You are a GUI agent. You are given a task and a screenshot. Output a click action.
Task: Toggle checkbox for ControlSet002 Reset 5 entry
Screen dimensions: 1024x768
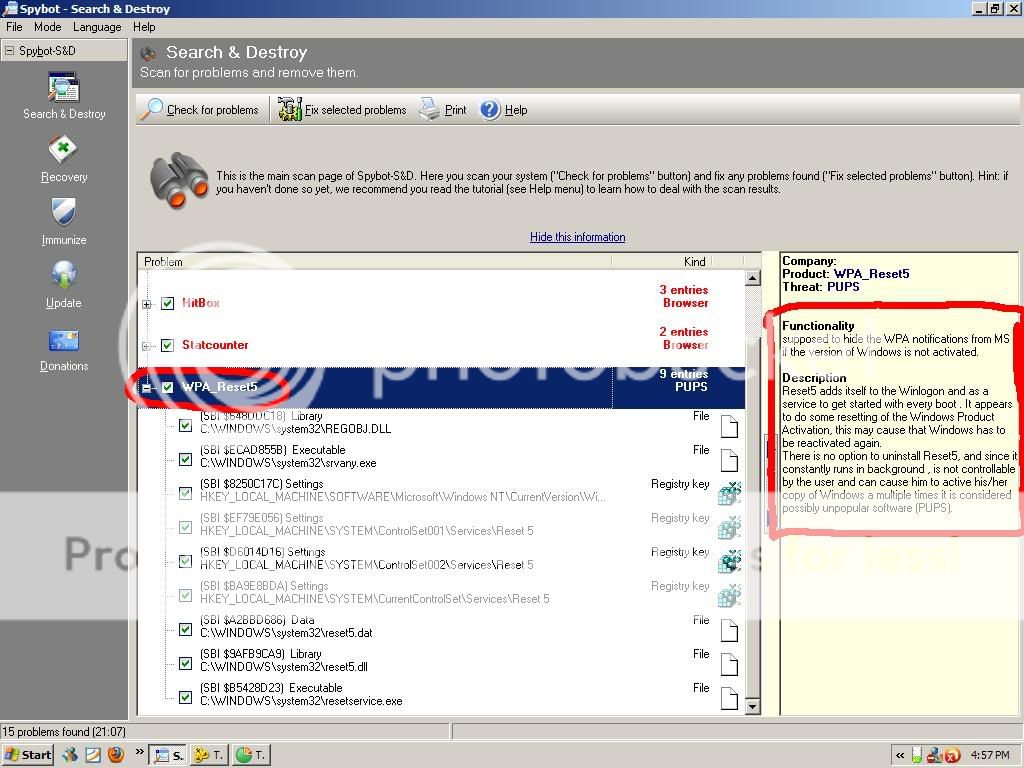(185, 562)
